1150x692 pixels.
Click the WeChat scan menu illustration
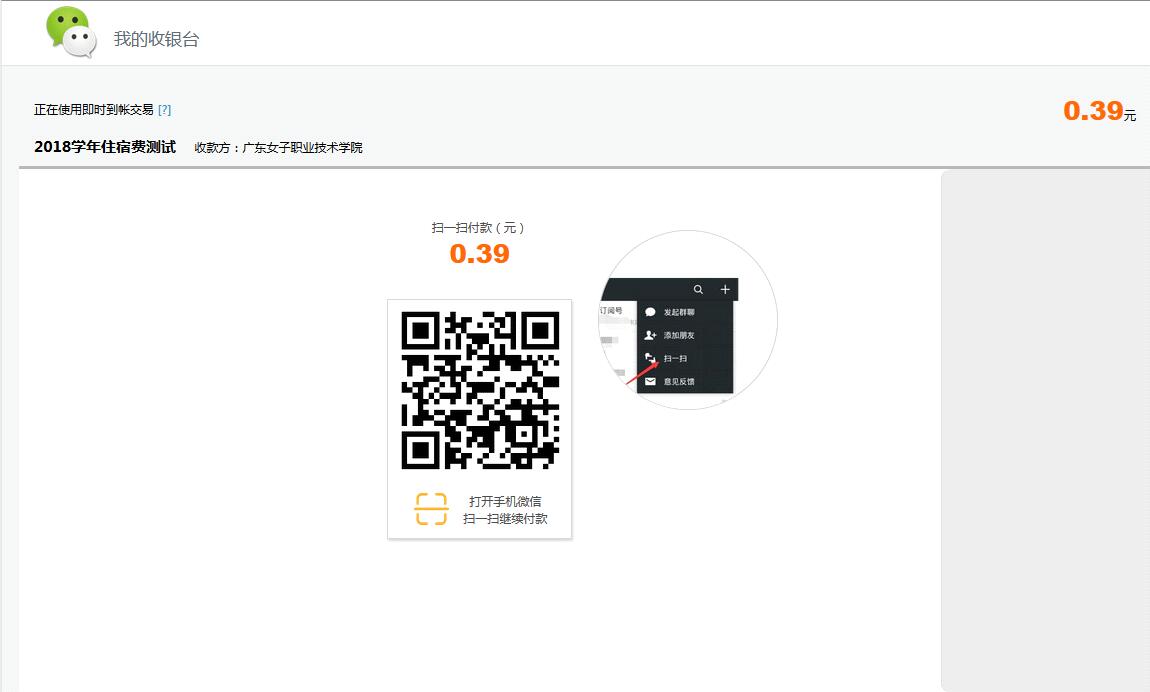(x=688, y=320)
